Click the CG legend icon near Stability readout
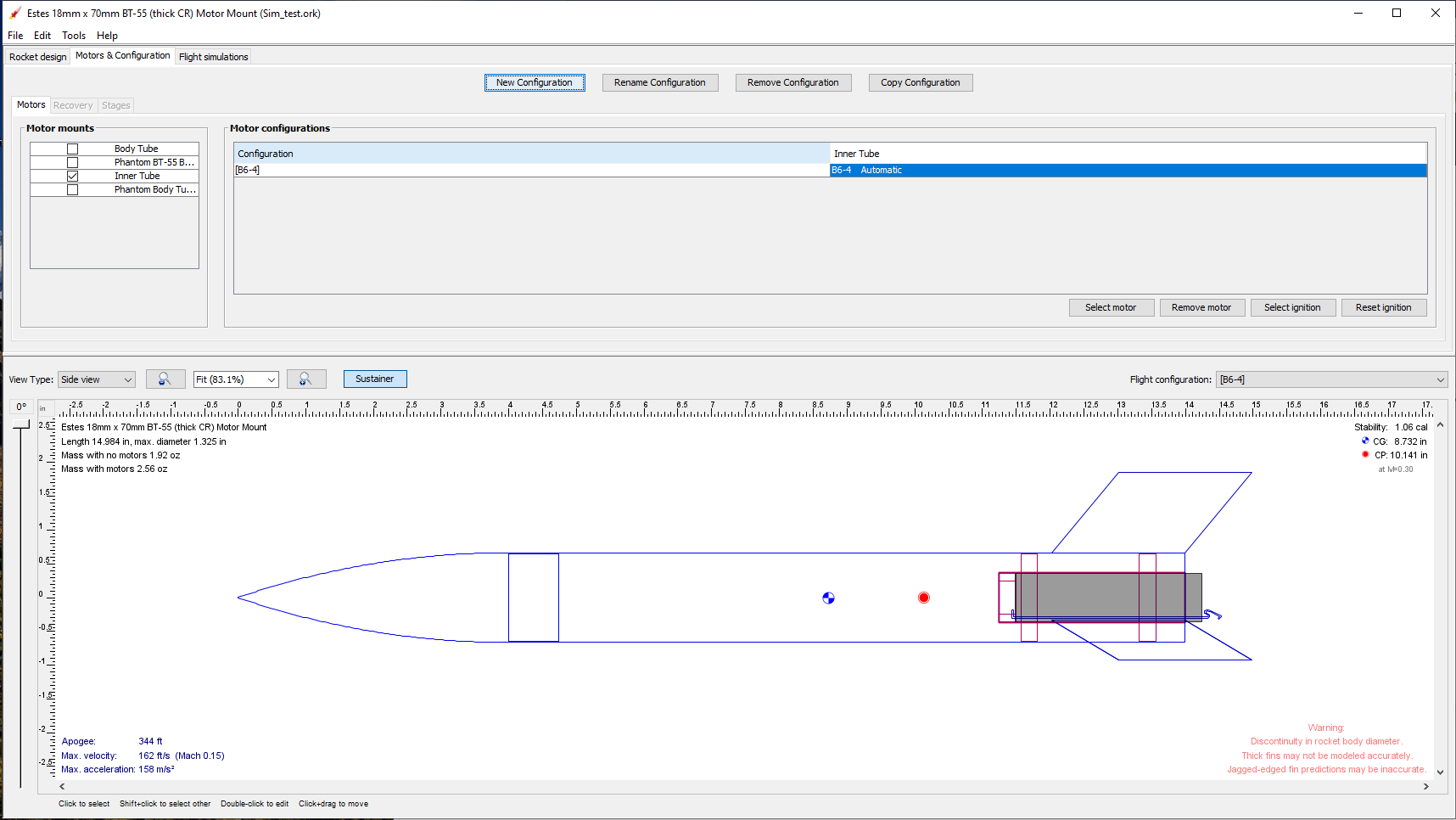 click(1365, 441)
